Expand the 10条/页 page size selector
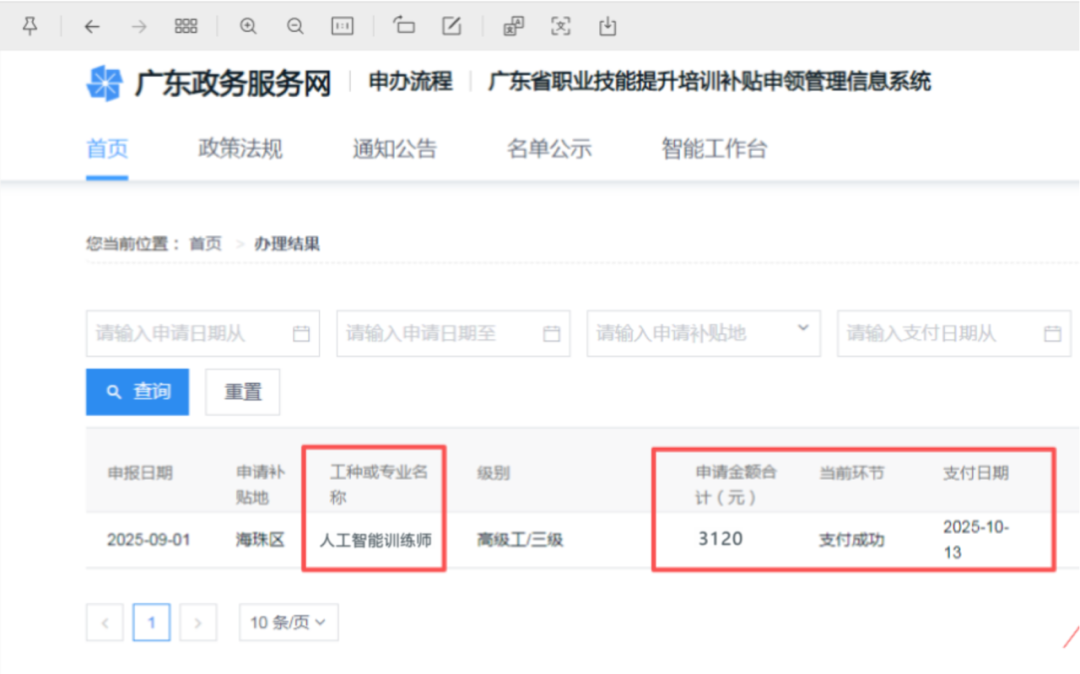The image size is (1080, 674). (288, 622)
